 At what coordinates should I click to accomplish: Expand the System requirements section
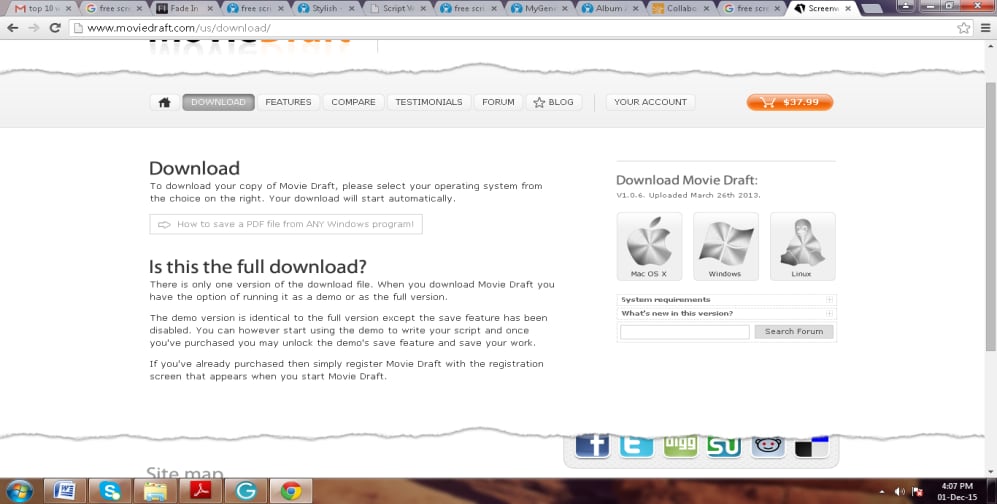click(x=726, y=299)
